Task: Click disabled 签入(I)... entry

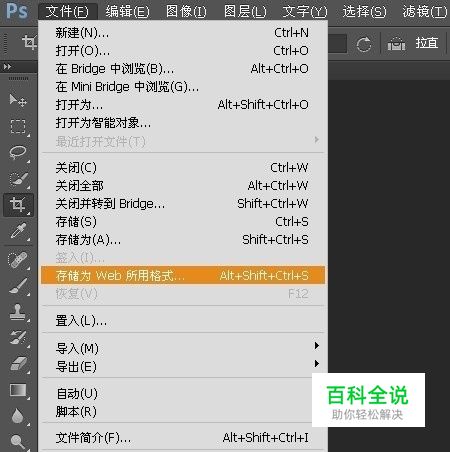Action: [183, 258]
